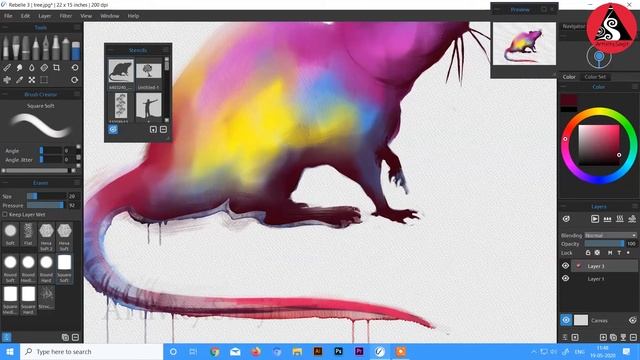Select the Marker tool
The image size is (640, 360).
click(56, 48)
